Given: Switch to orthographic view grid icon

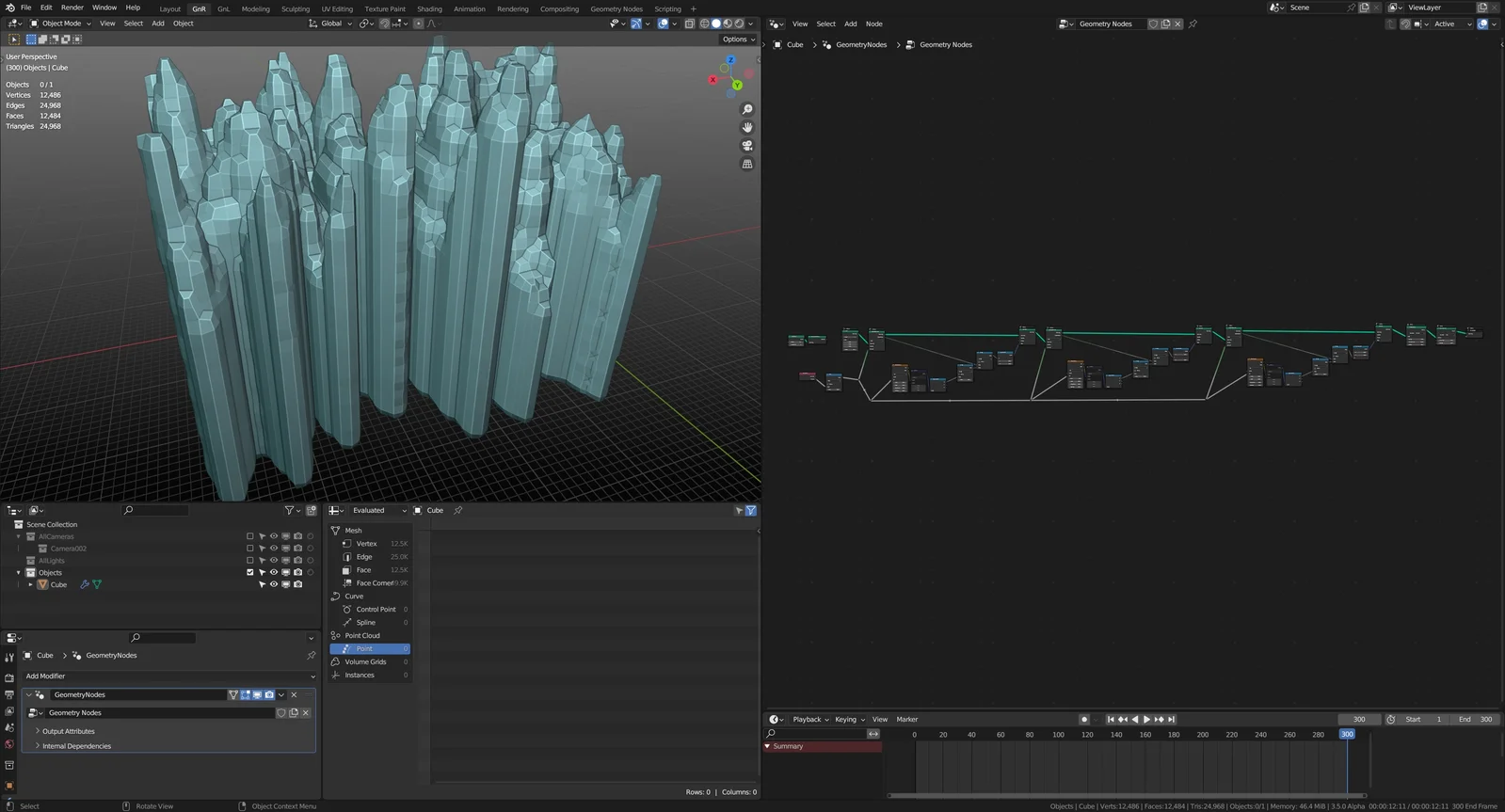Looking at the screenshot, I should click(x=747, y=164).
